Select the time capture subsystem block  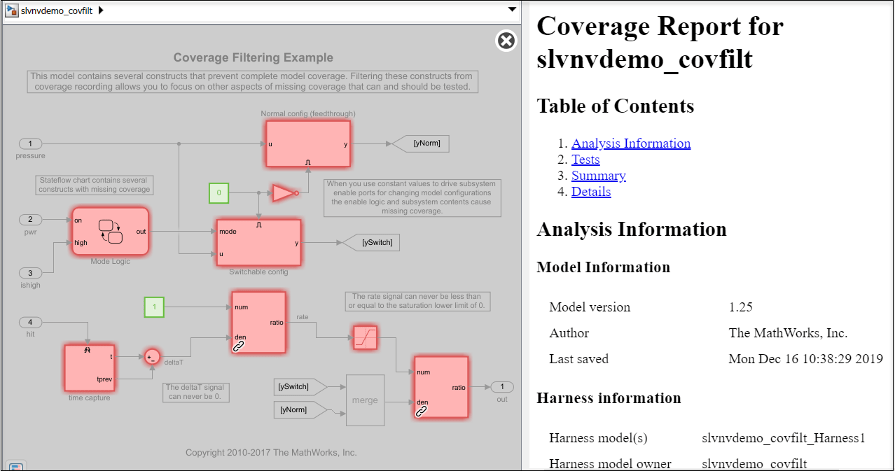[90, 368]
